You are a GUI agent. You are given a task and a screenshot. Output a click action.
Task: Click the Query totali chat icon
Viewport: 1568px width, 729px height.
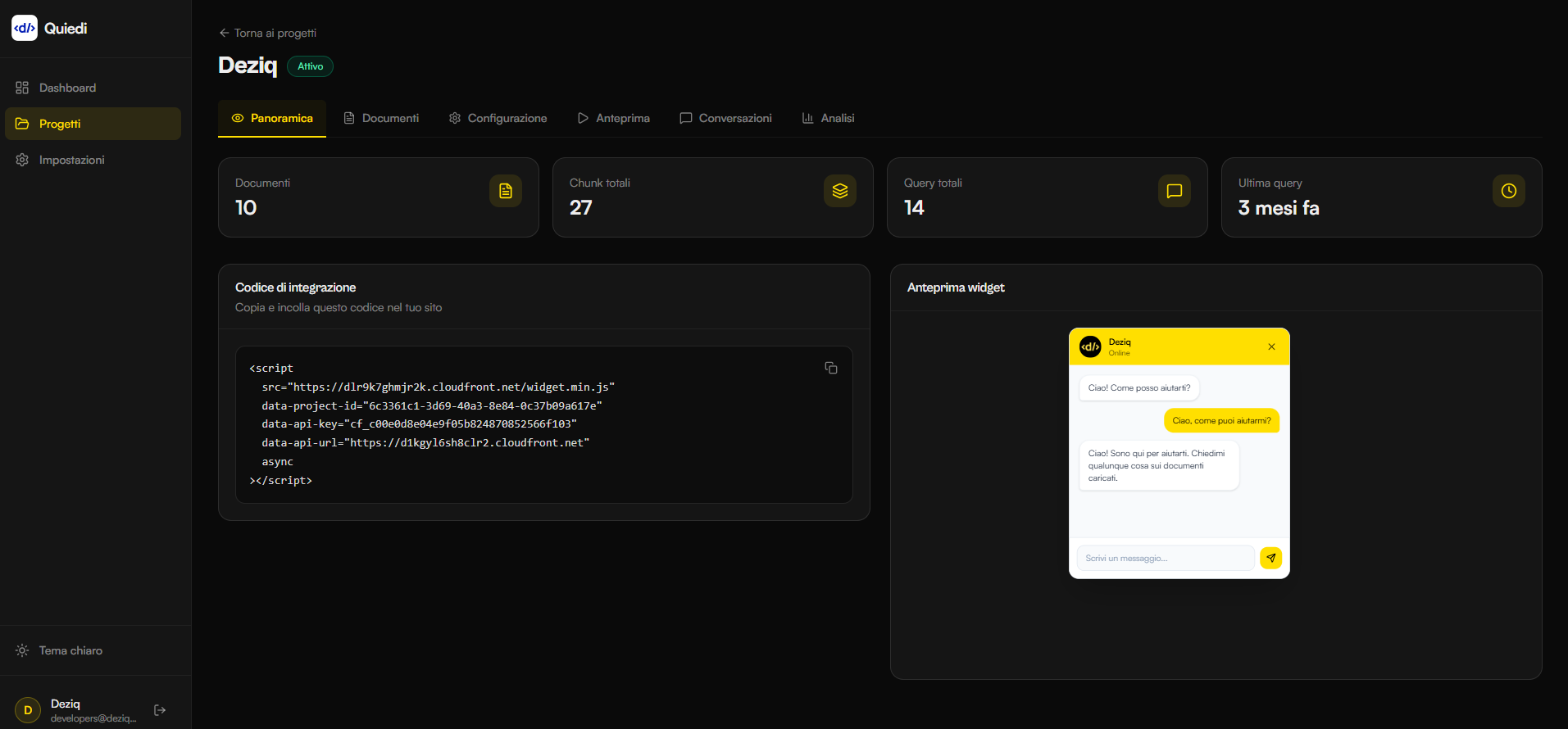point(1175,191)
